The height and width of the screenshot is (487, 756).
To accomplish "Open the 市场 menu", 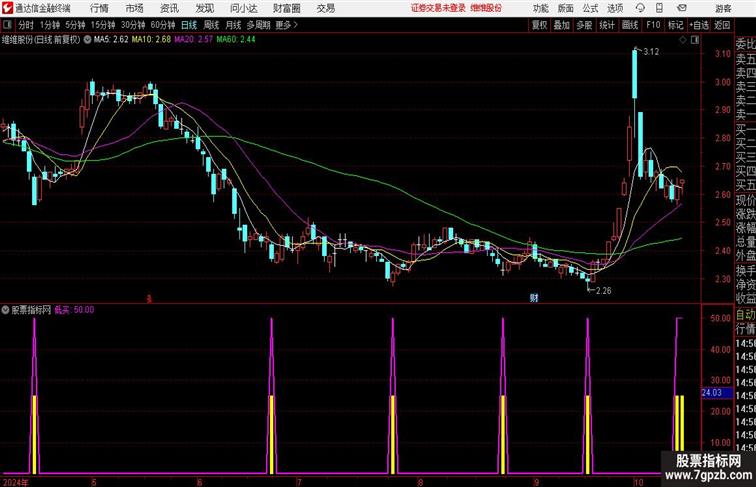I will tap(135, 8).
